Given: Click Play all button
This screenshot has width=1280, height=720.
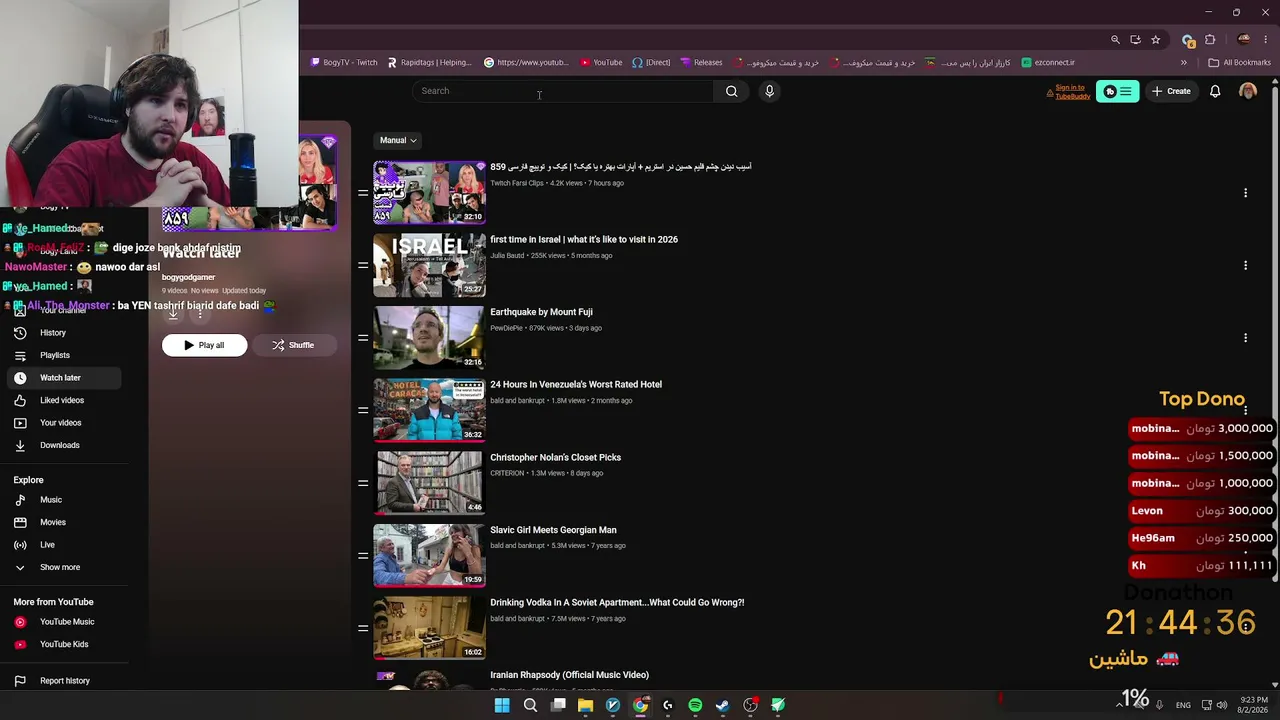Looking at the screenshot, I should (x=204, y=345).
